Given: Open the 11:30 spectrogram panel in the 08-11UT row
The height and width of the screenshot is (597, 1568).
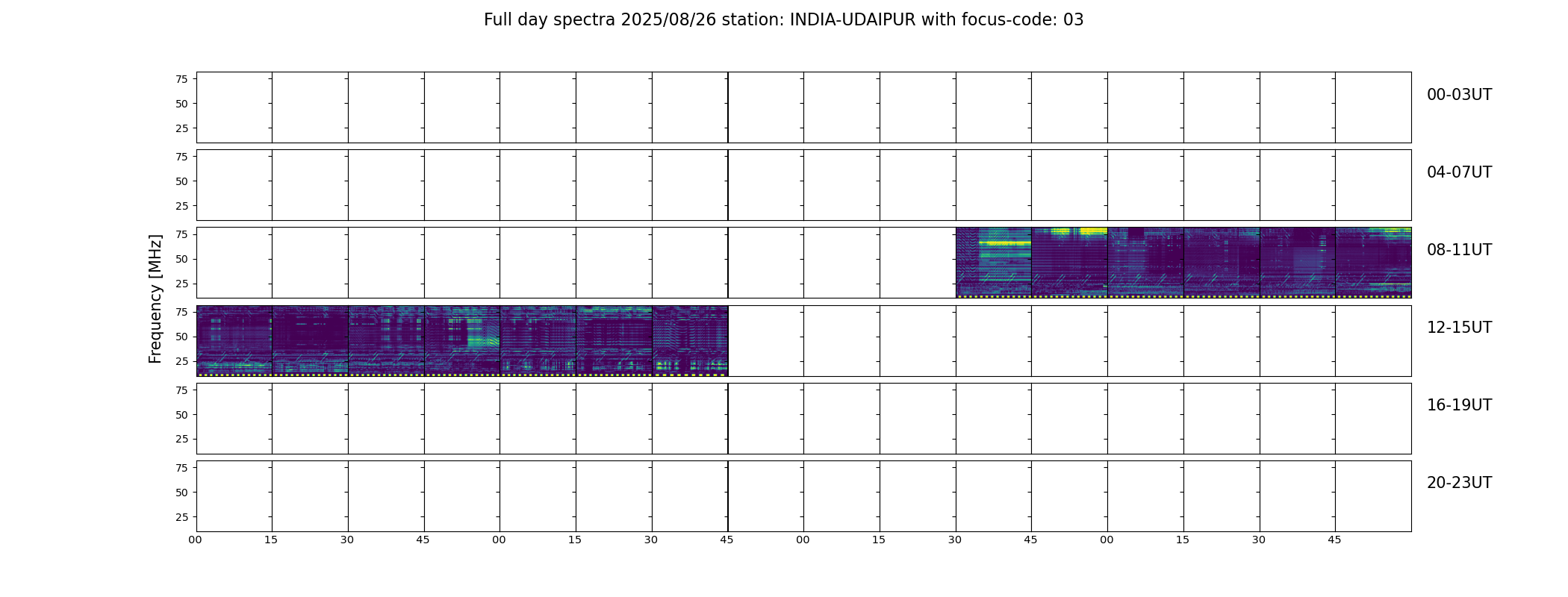Looking at the screenshot, I should [x=1298, y=263].
